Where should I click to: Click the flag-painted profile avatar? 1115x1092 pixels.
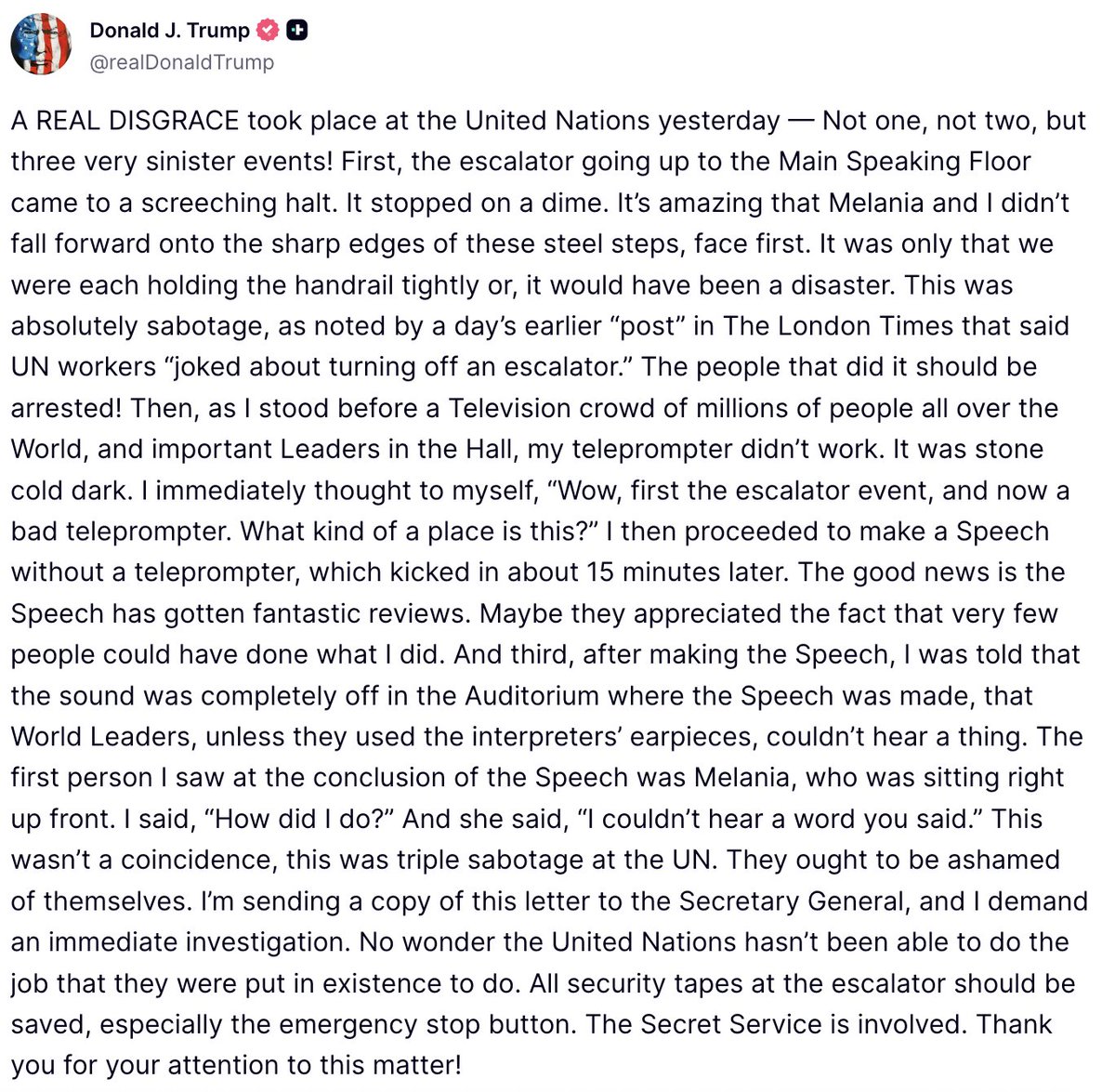[x=40, y=45]
